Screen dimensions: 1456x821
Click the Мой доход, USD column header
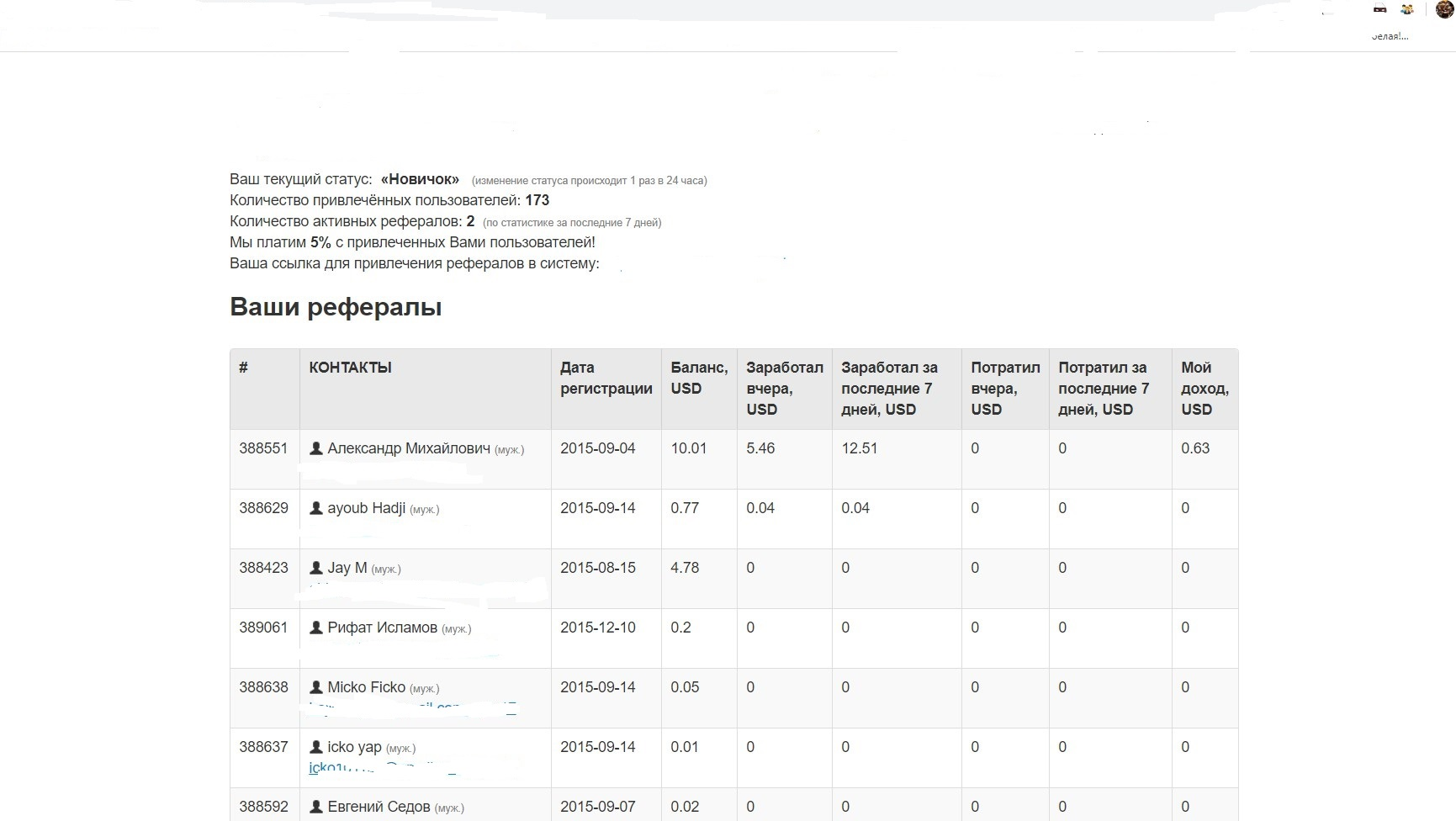click(1204, 389)
